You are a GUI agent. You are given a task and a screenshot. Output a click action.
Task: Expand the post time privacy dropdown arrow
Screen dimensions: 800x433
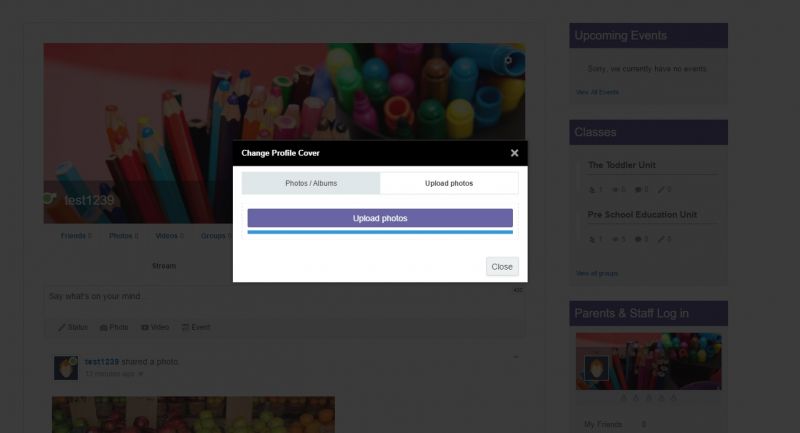(141, 374)
